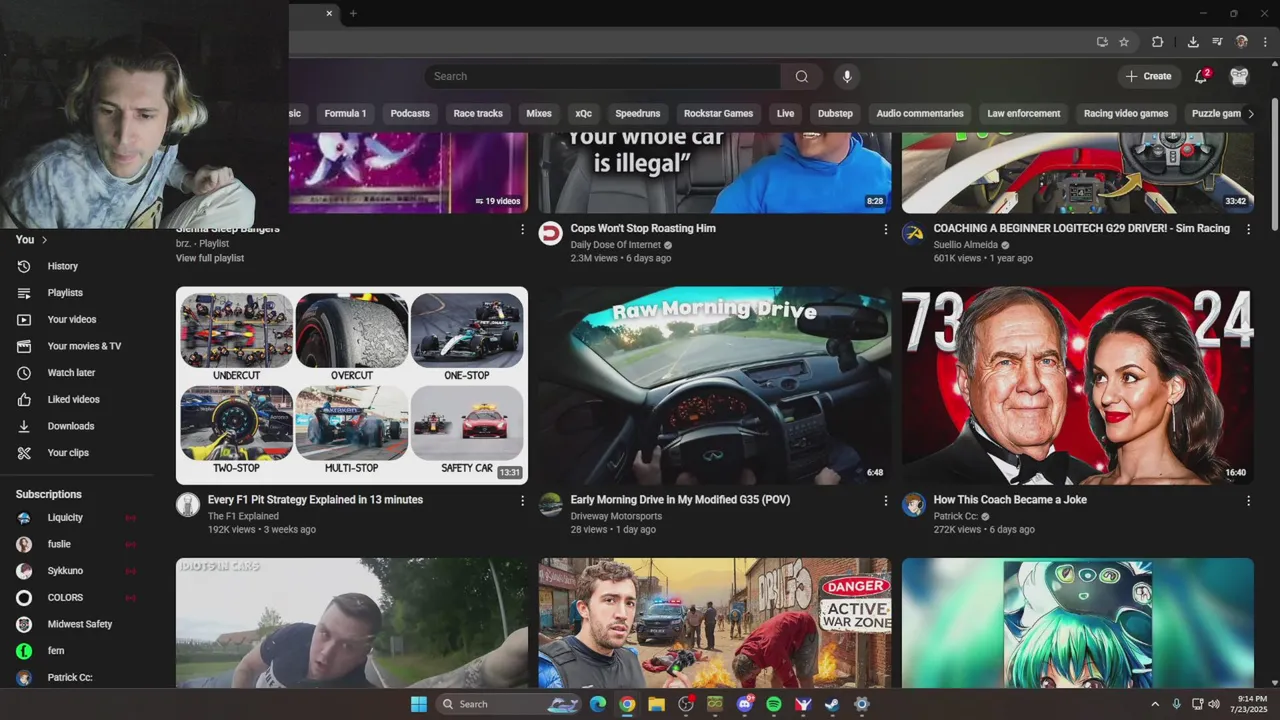The width and height of the screenshot is (1280, 720).
Task: Select the Speedruns chip
Action: pos(638,113)
